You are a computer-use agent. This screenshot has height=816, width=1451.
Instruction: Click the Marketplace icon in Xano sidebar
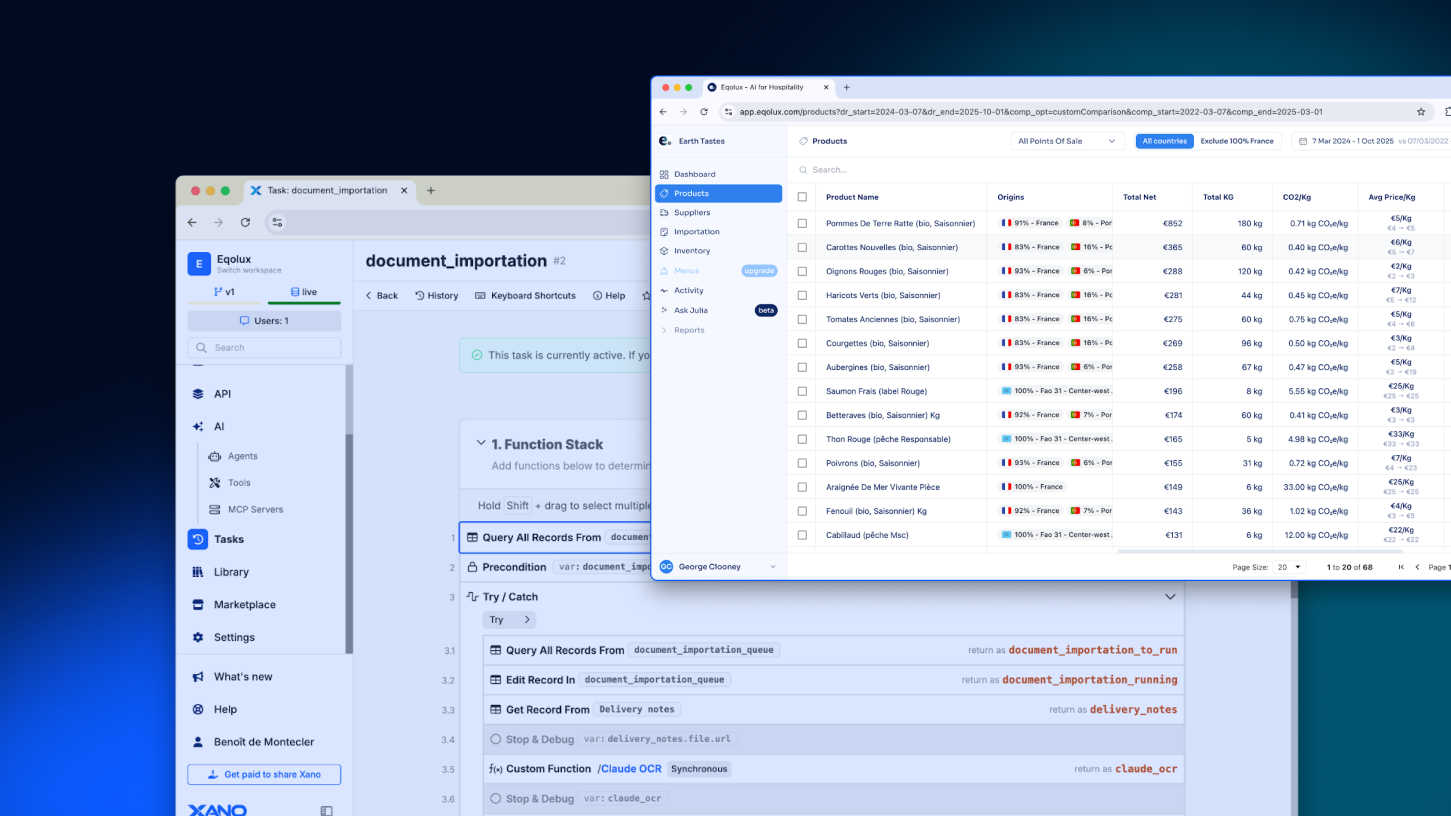198,605
